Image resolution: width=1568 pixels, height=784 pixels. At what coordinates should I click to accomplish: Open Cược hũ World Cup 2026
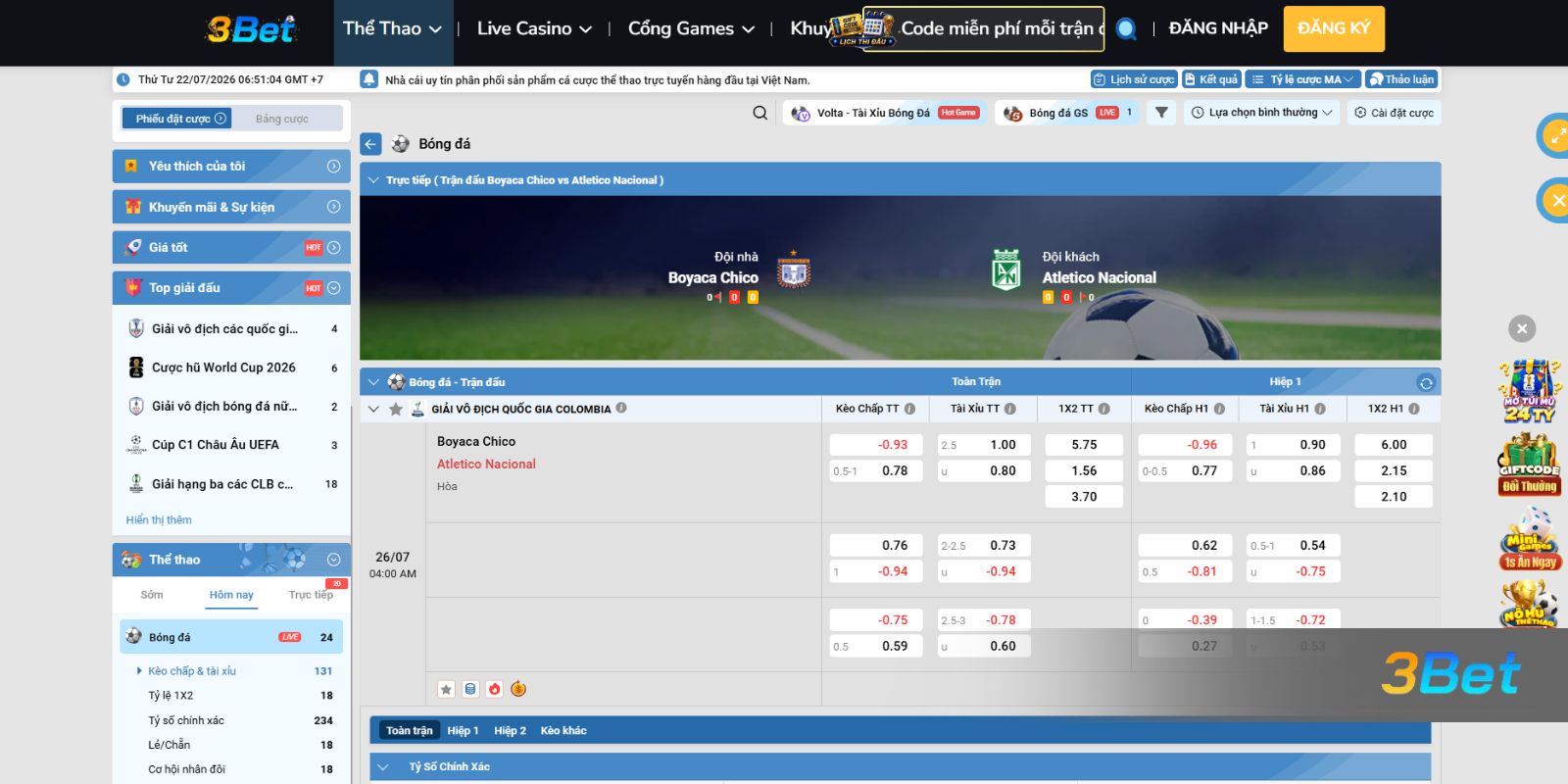point(233,367)
